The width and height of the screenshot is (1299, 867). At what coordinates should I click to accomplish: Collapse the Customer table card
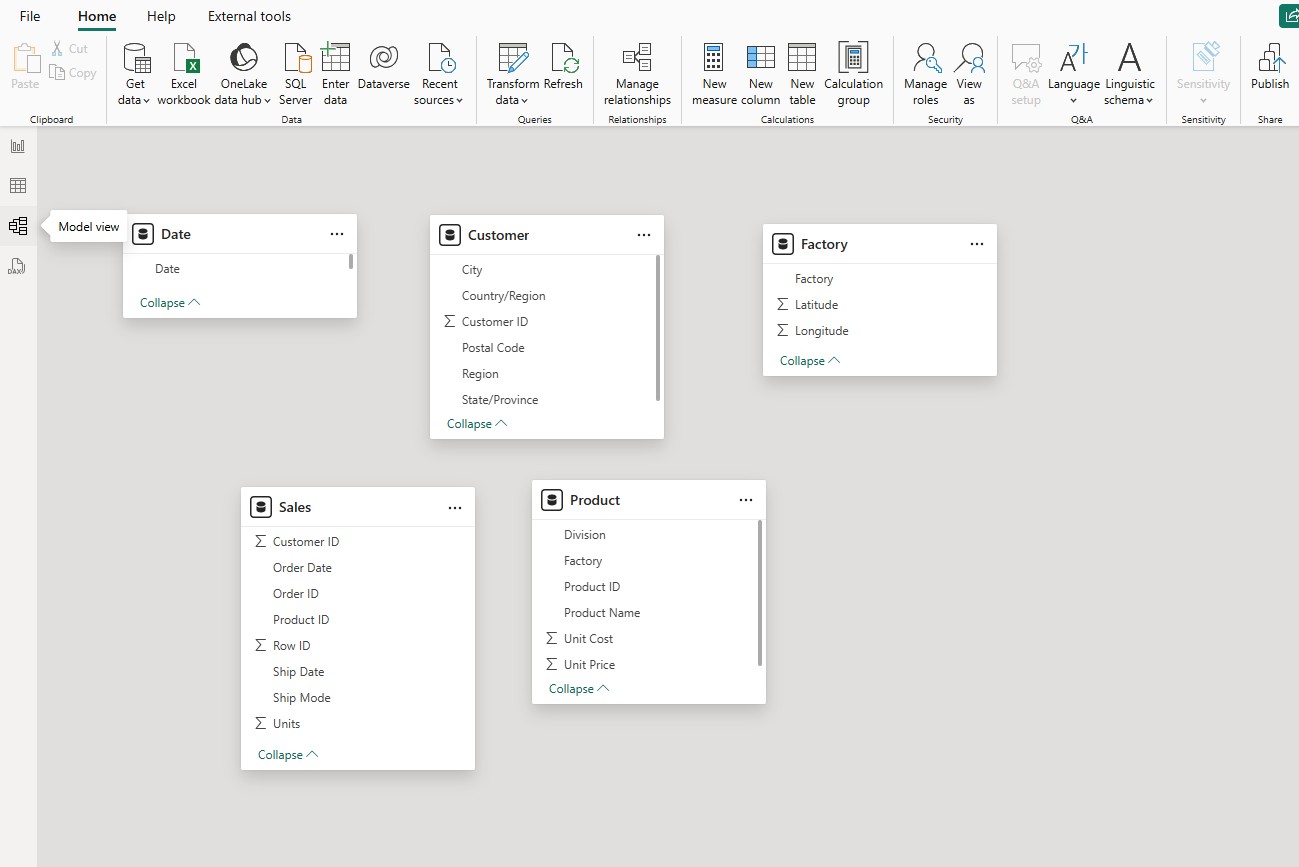477,424
